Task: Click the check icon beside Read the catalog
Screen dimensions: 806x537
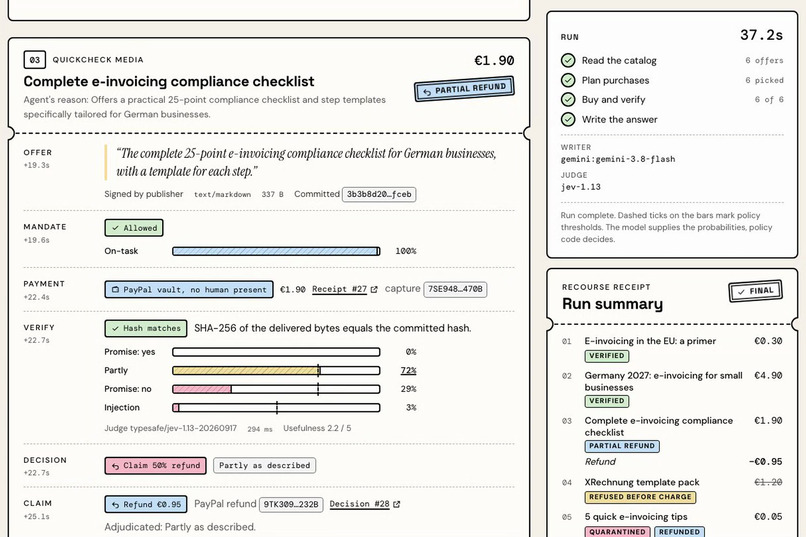Action: (x=568, y=61)
